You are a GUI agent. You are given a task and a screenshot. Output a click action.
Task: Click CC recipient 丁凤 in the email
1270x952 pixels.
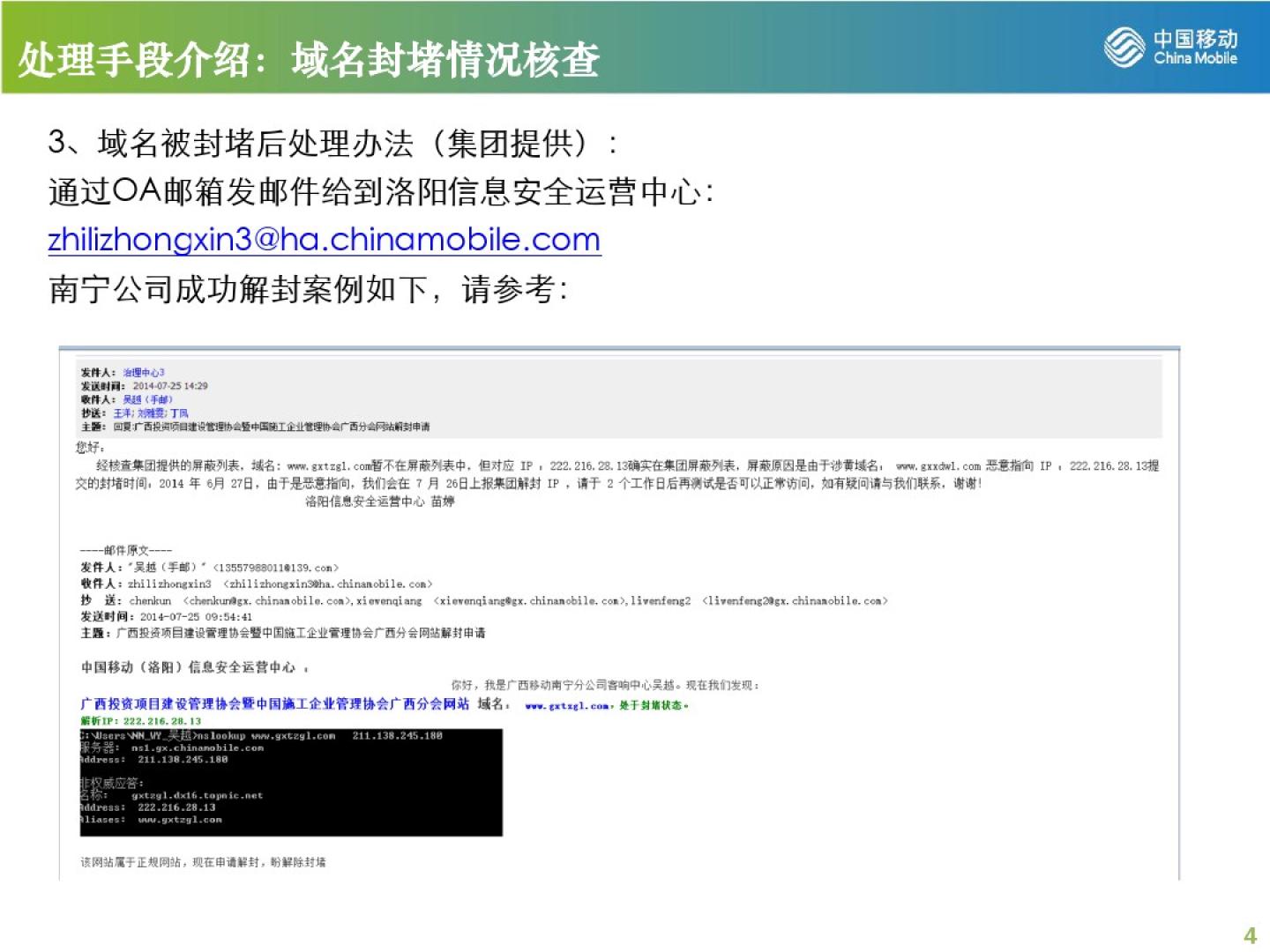coord(179,413)
